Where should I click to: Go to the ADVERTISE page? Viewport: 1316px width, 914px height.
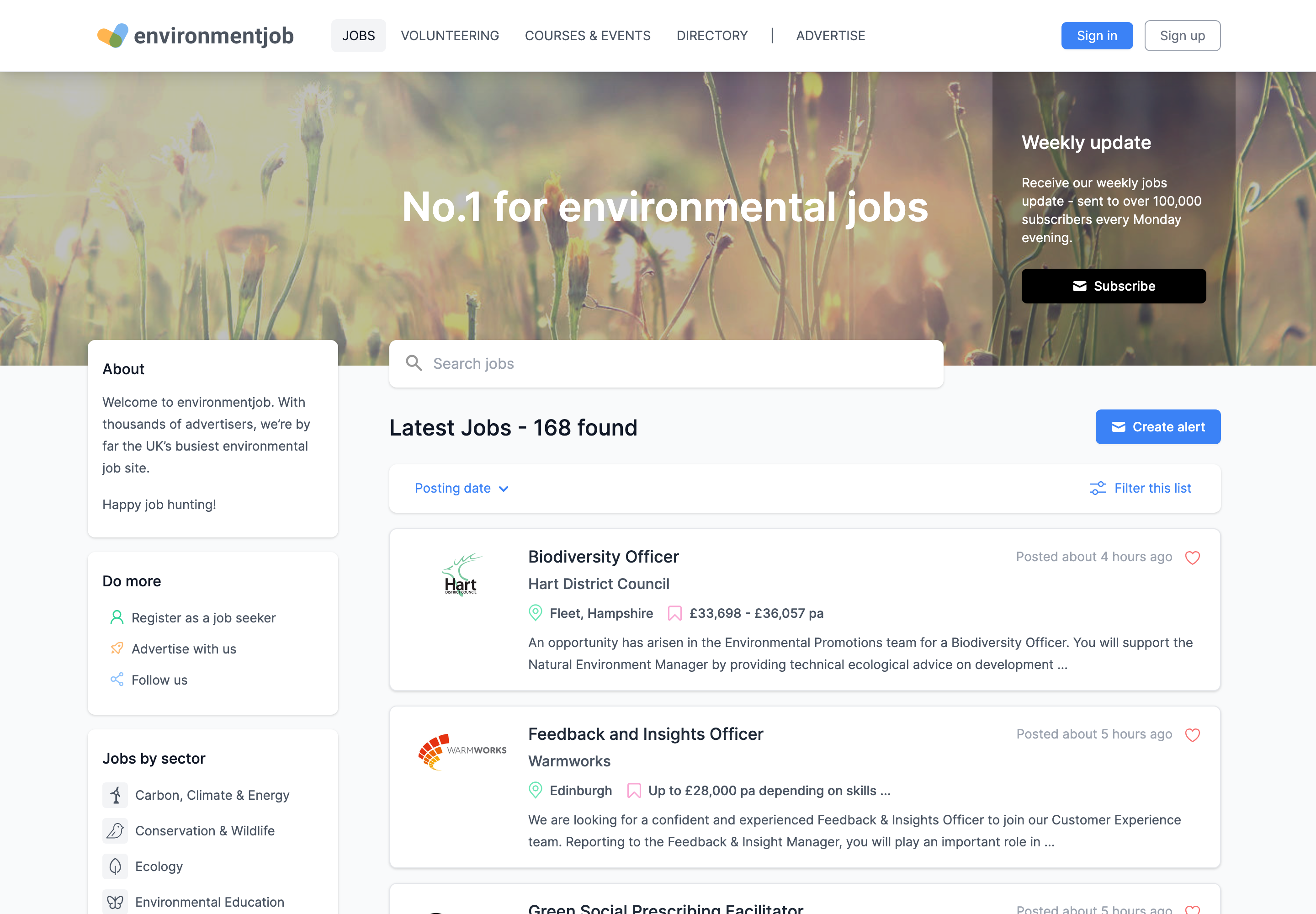click(830, 36)
